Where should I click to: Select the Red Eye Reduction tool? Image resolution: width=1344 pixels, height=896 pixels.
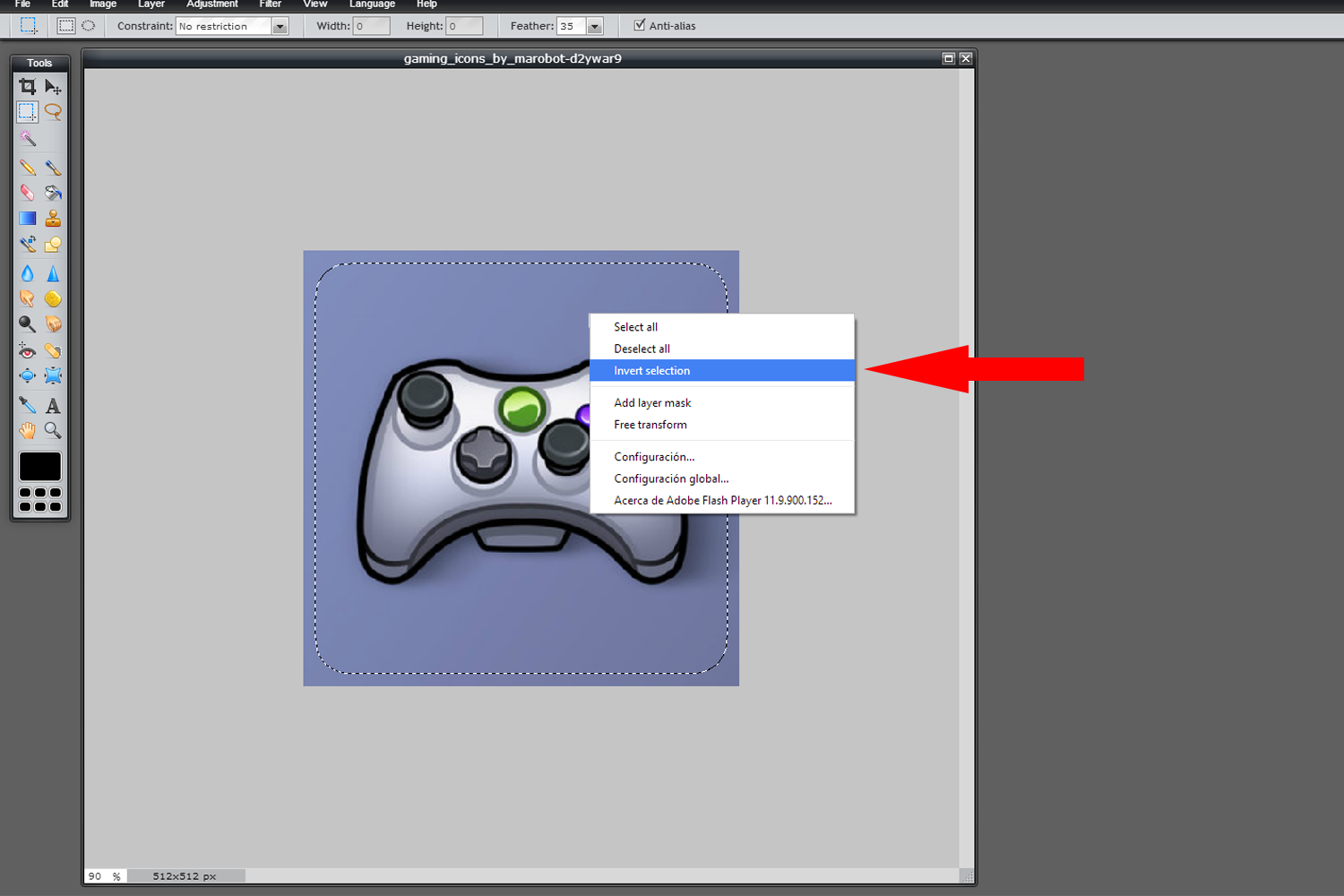pos(28,350)
